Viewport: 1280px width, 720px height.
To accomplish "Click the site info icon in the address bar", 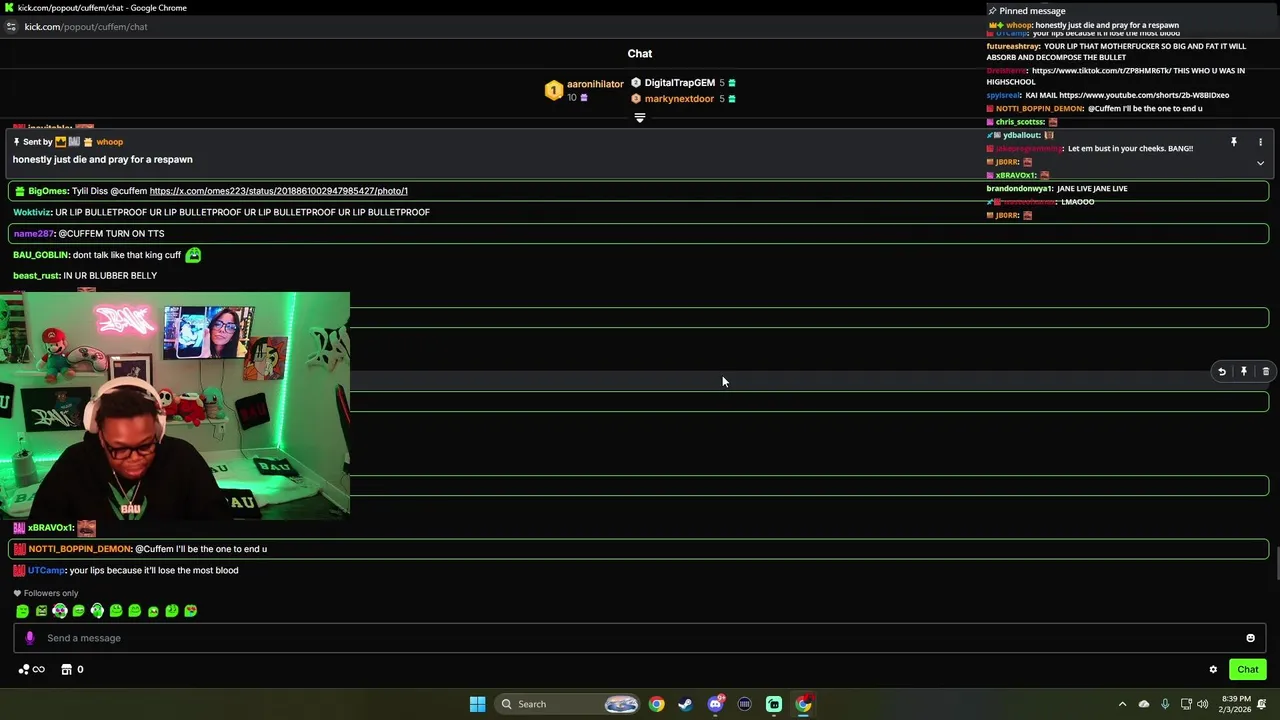I will click(11, 27).
